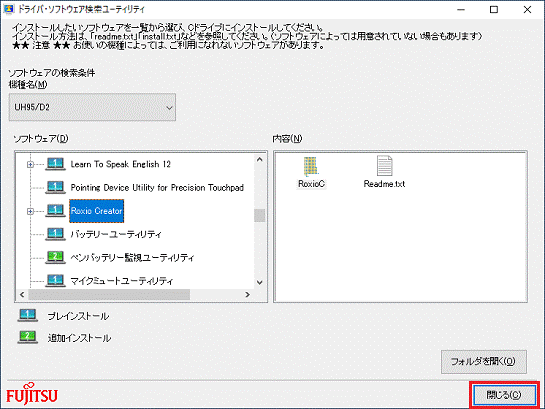The height and width of the screenshot is (409, 545).
Task: Click the horizontal scroll right arrow
Action: click(247, 295)
